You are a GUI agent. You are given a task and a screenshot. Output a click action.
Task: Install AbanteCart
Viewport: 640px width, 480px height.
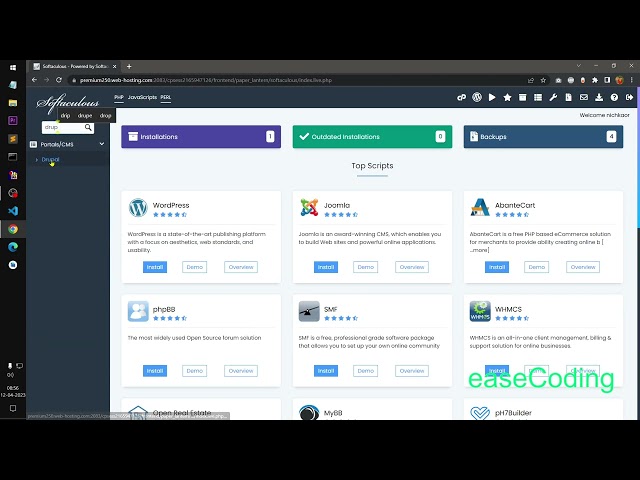tap(497, 267)
